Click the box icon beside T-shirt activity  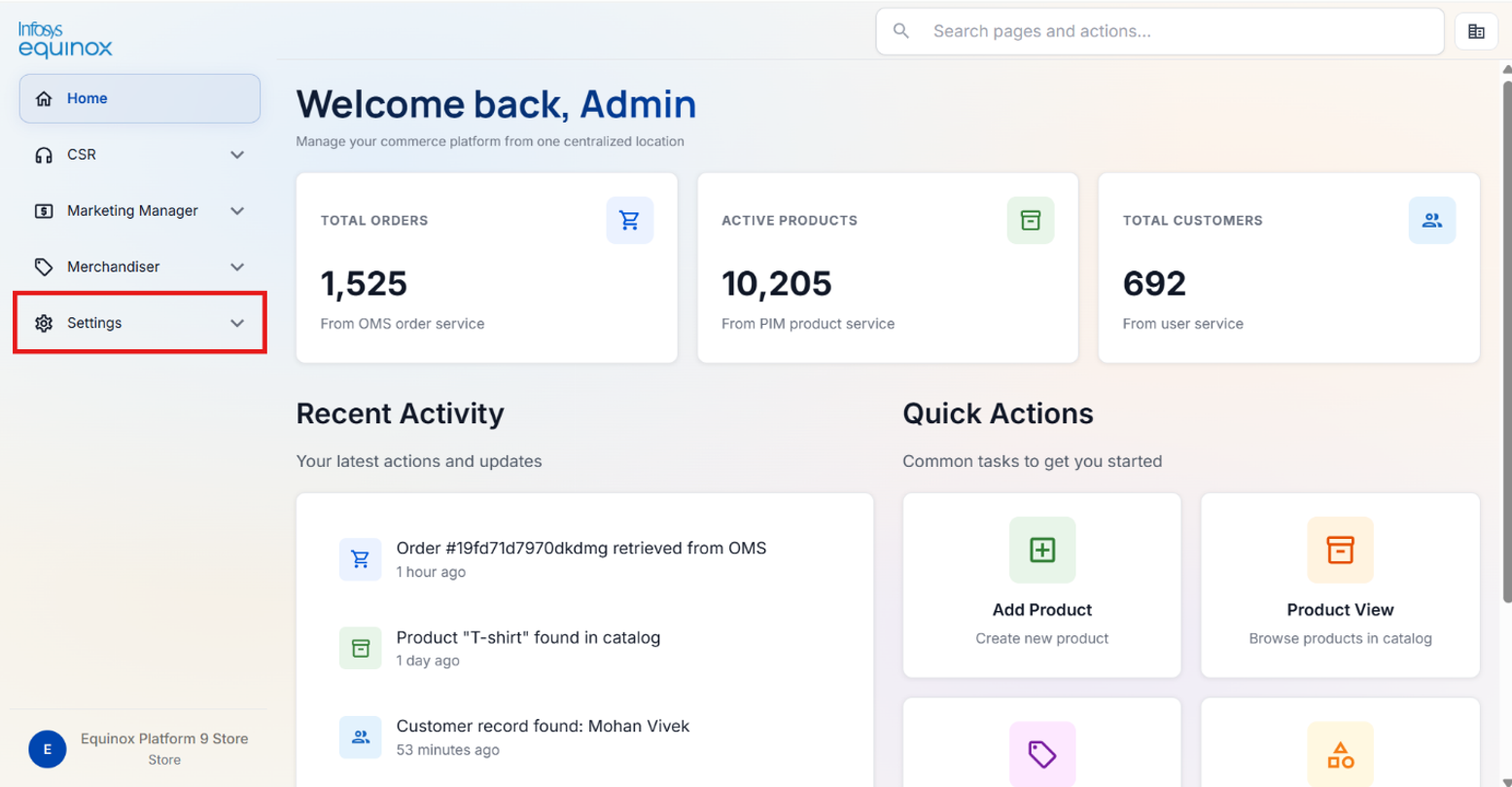coord(361,648)
